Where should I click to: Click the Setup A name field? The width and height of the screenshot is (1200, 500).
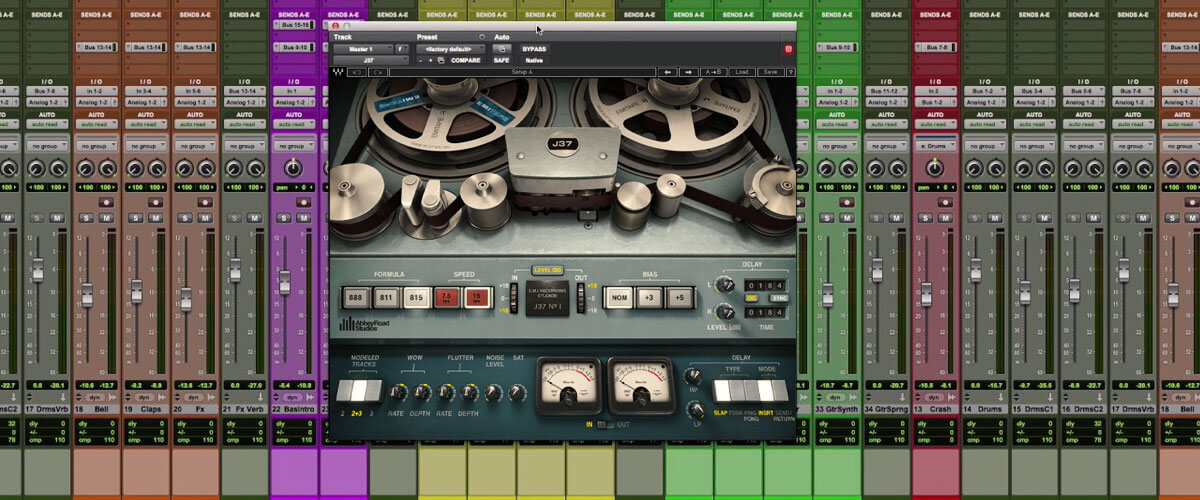tap(522, 72)
